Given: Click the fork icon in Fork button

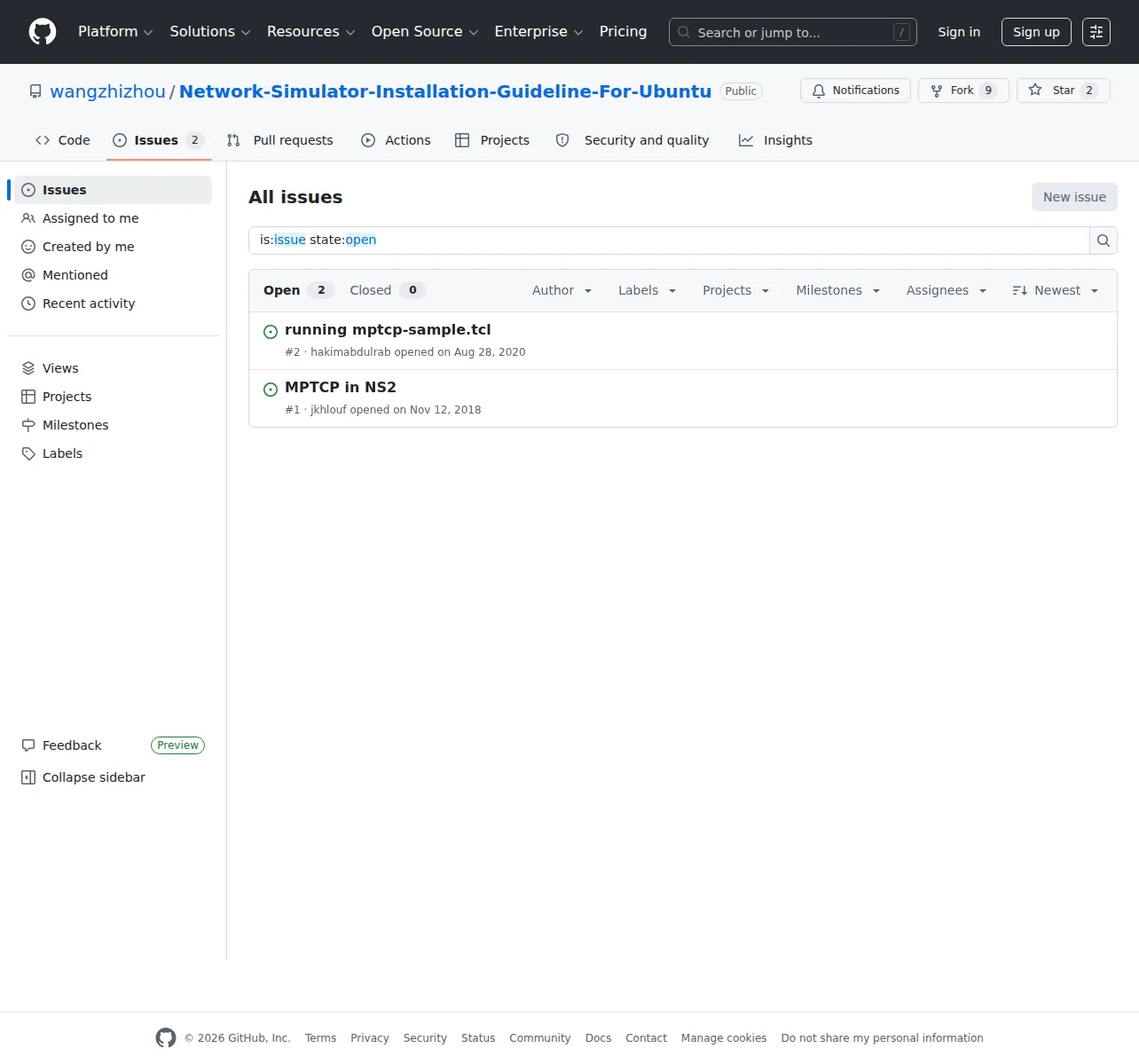Looking at the screenshot, I should tap(937, 91).
